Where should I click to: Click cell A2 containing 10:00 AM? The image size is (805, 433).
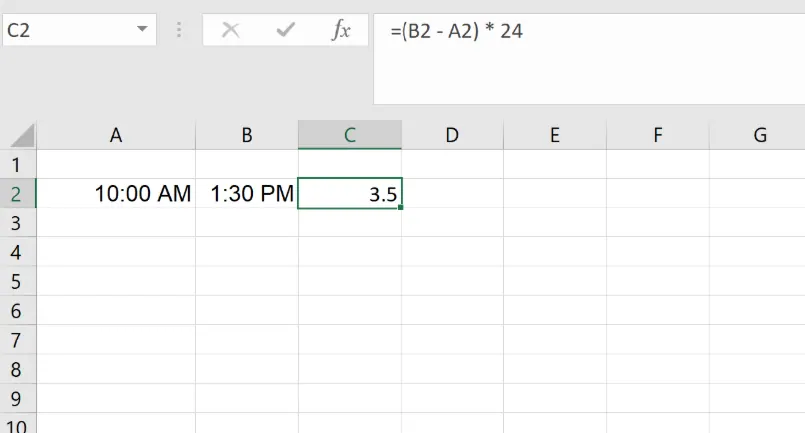coord(116,194)
